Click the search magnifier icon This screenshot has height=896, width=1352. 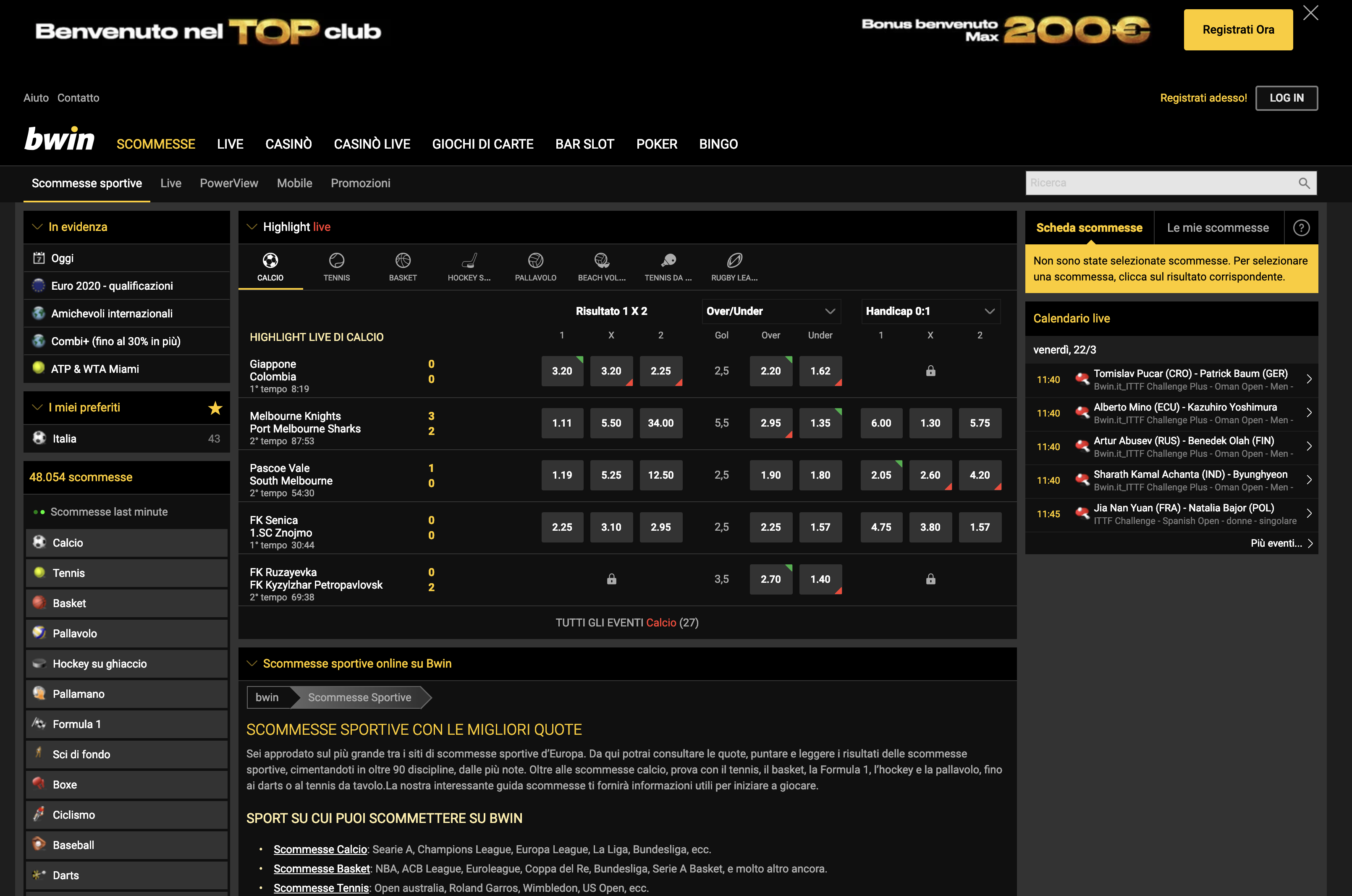tap(1303, 183)
